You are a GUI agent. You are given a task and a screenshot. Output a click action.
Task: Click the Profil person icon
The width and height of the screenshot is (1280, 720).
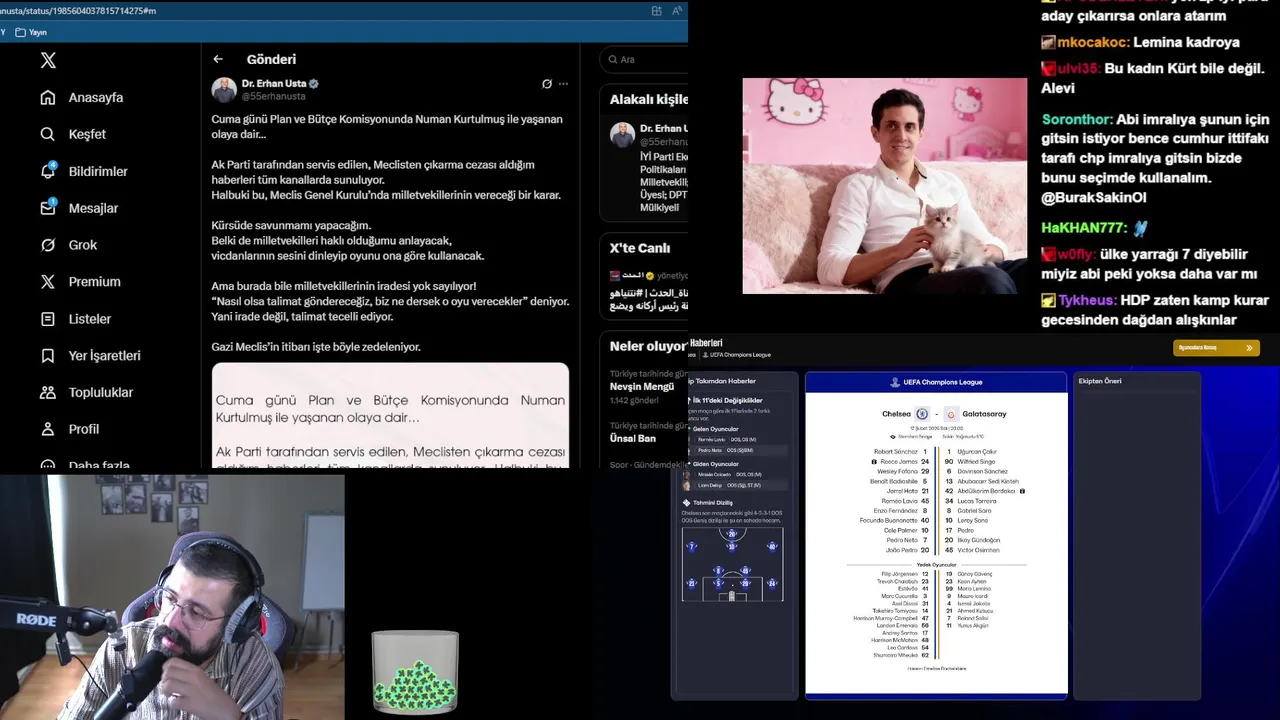coord(48,429)
